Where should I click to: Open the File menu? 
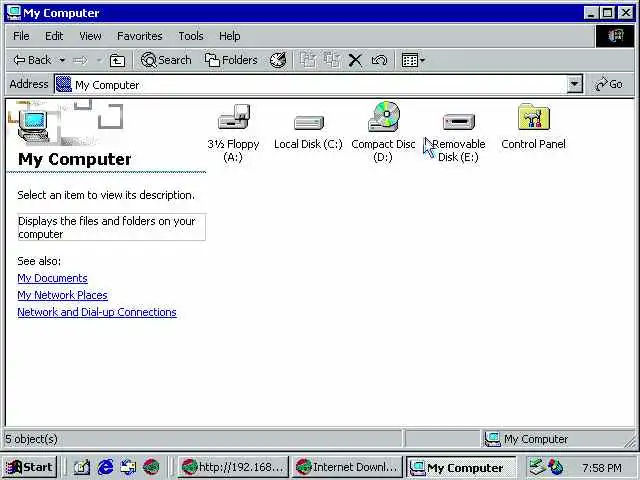pos(21,36)
